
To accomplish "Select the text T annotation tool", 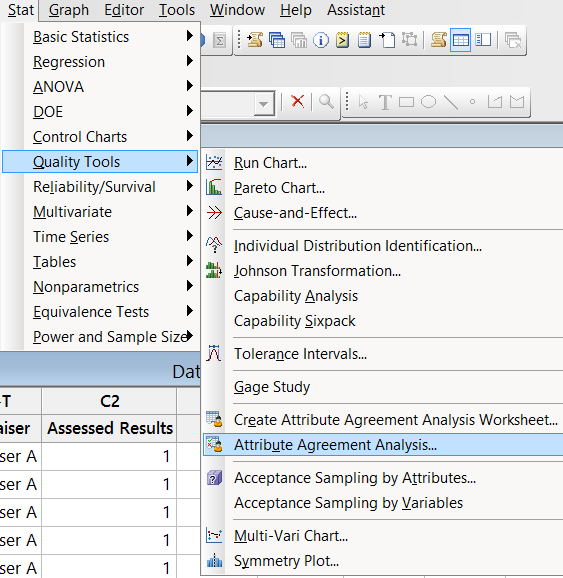I will pyautogui.click(x=385, y=102).
